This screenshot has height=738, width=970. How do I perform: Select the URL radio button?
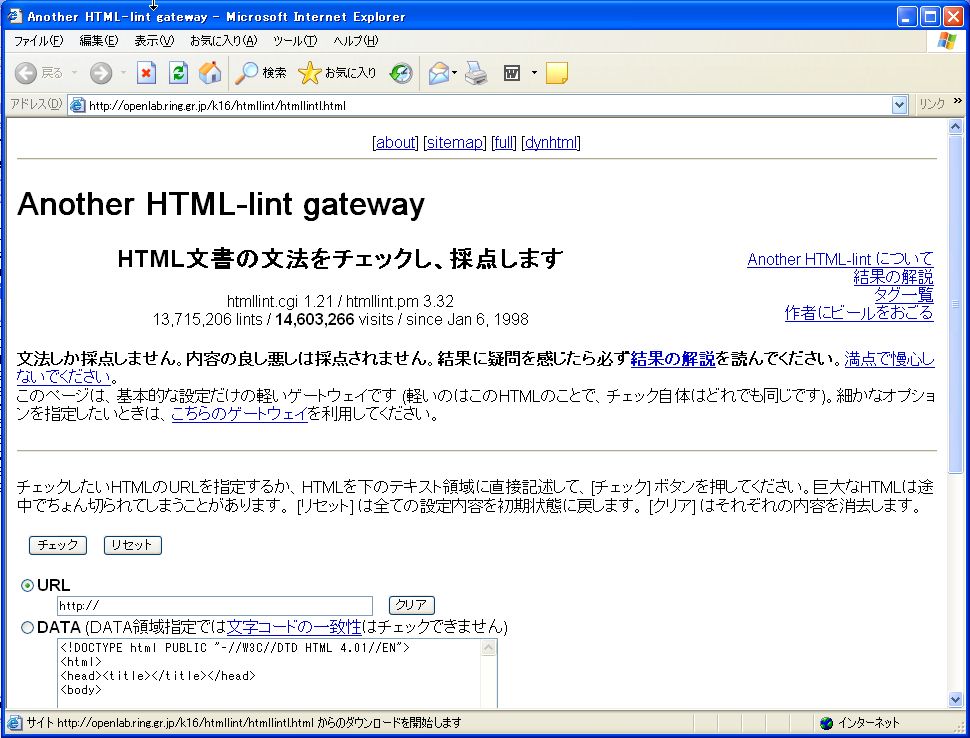point(27,585)
